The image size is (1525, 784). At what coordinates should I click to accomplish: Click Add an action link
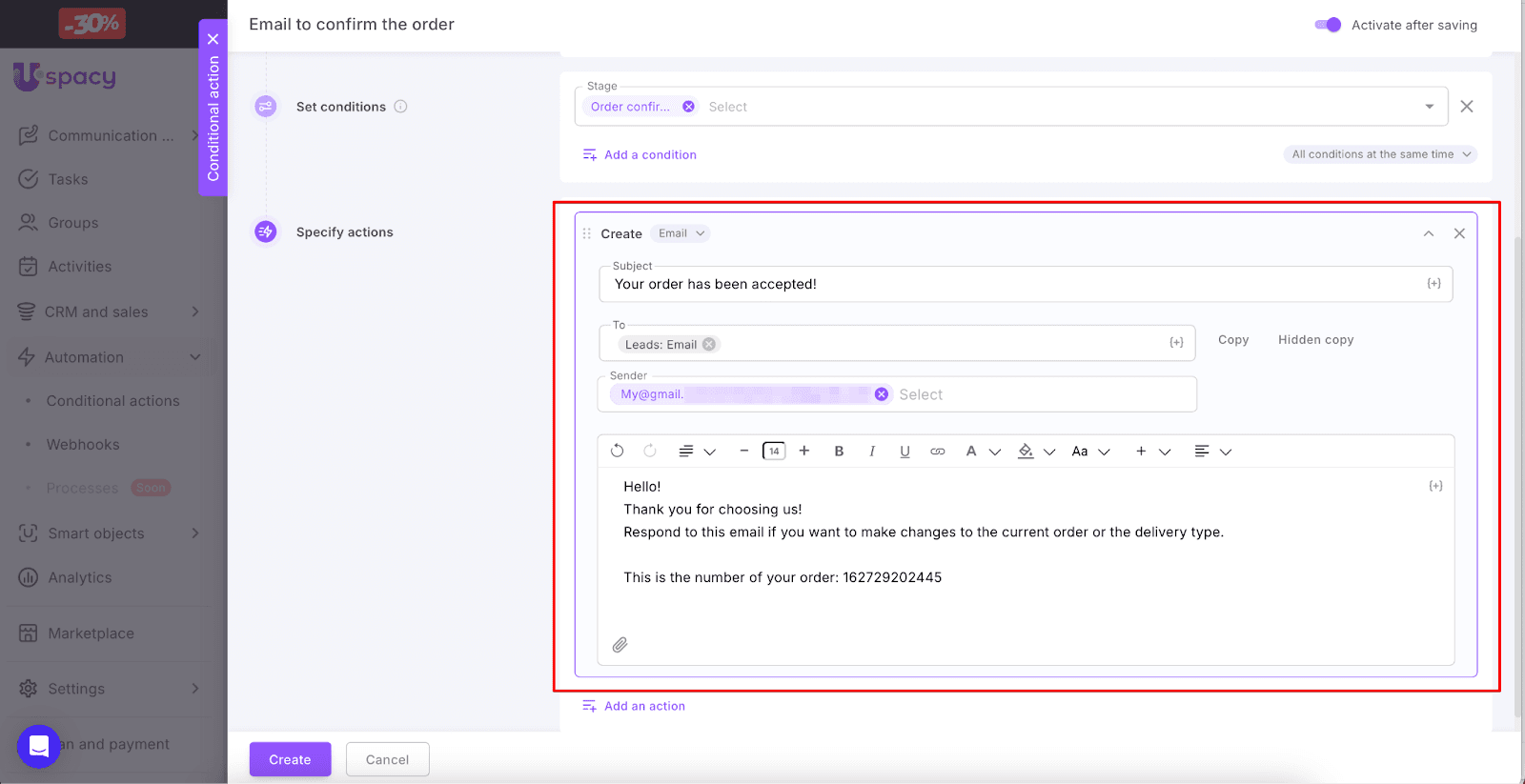643,706
